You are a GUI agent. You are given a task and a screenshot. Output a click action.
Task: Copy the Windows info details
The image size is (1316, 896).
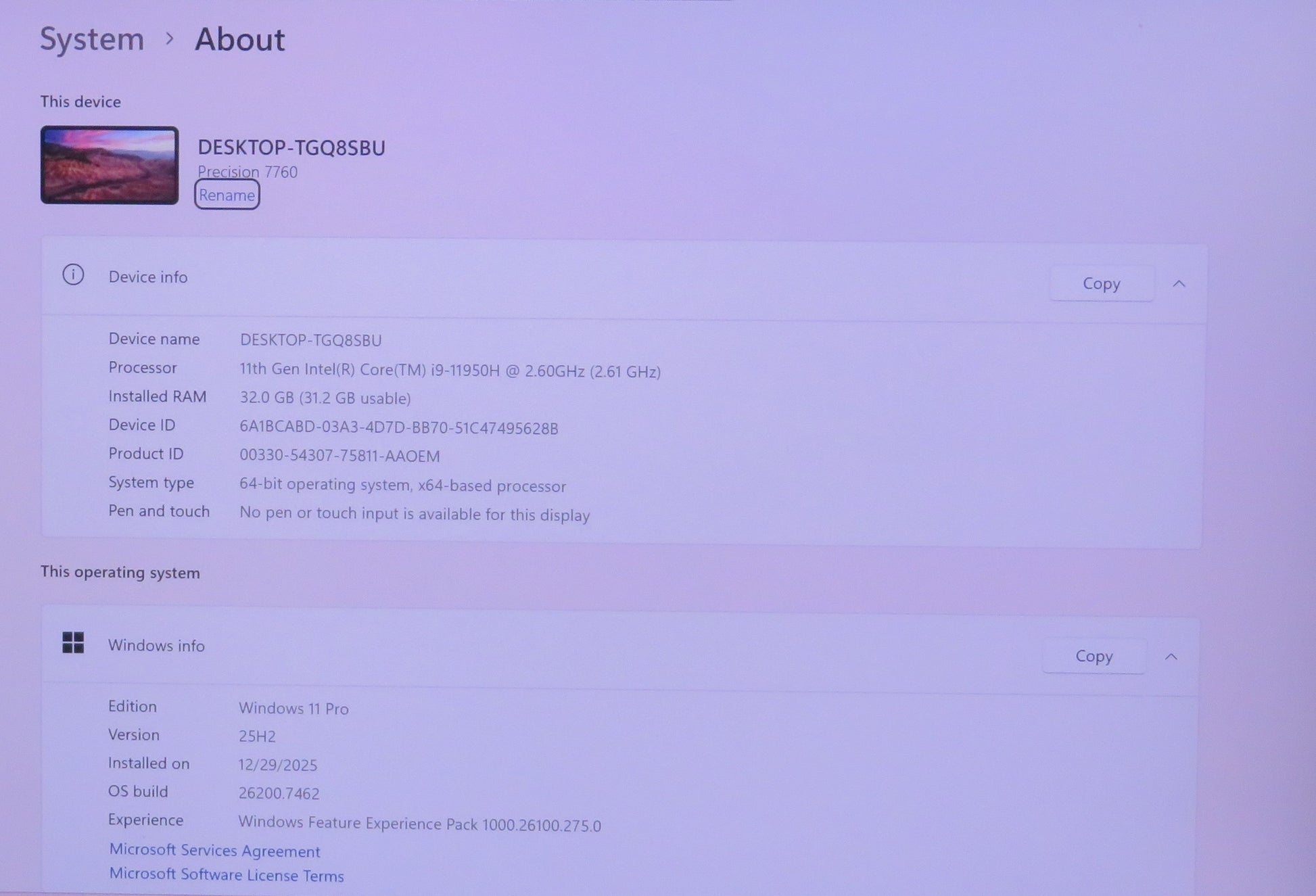coord(1094,656)
